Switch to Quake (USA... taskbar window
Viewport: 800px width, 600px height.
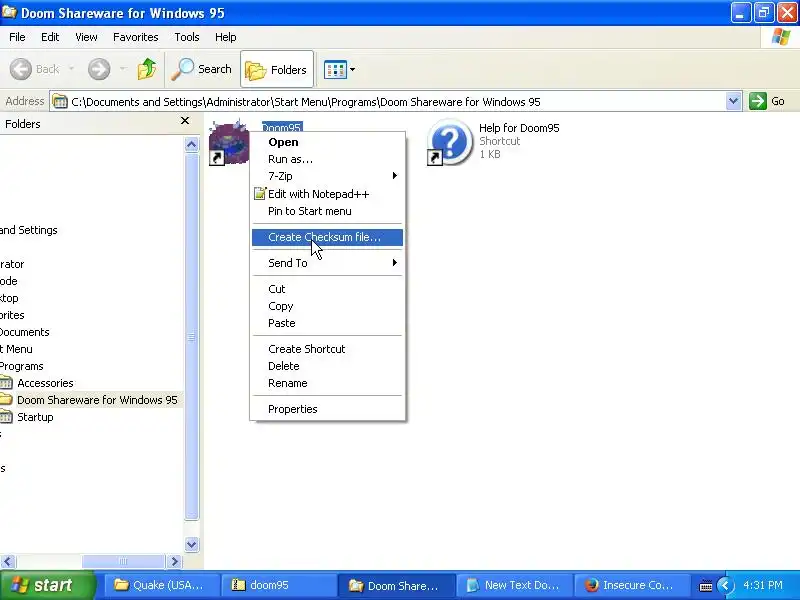[161, 585]
